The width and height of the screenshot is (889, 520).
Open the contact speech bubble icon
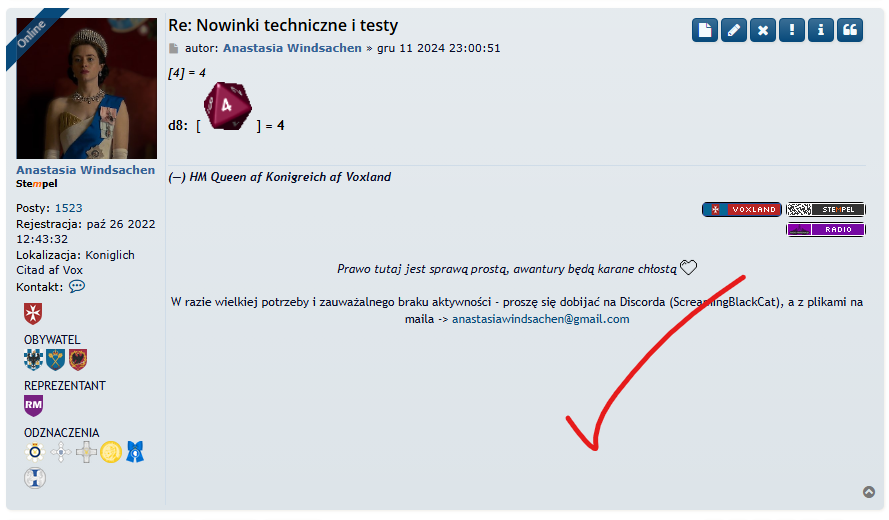[77, 286]
